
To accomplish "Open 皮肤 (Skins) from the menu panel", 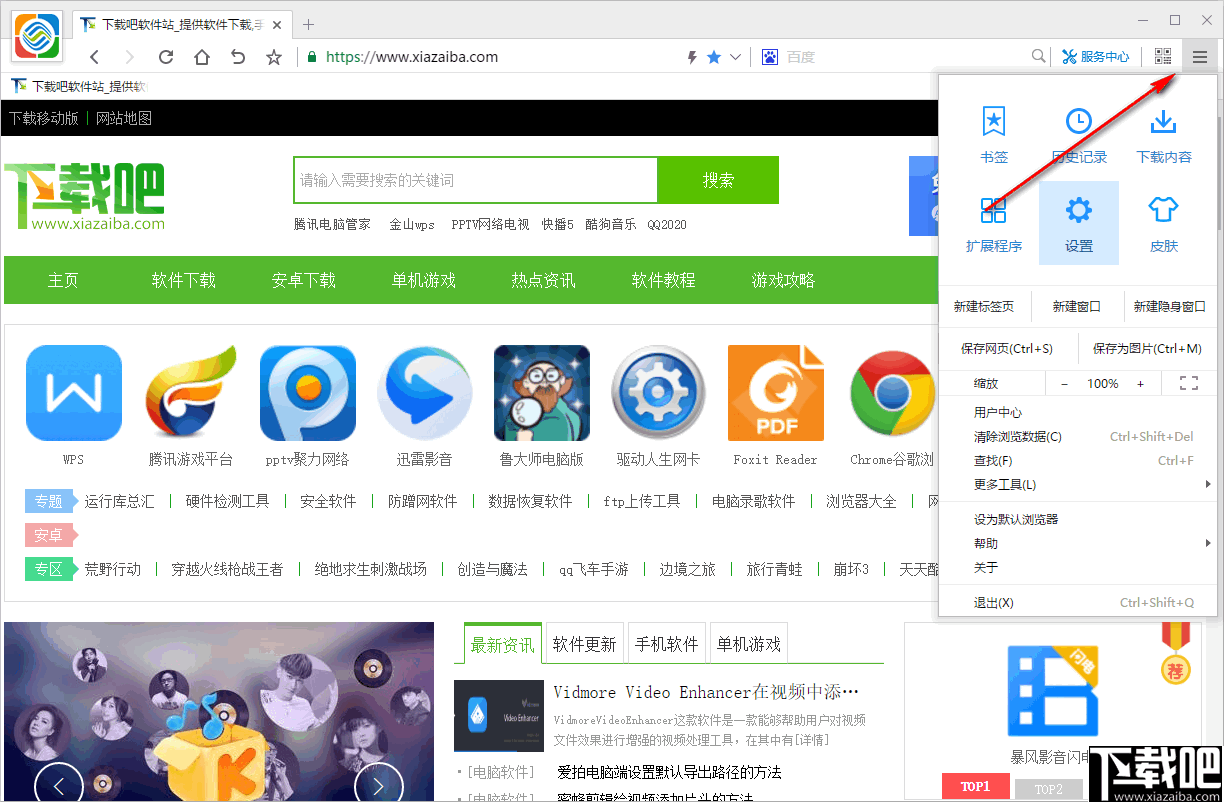I will 1163,222.
